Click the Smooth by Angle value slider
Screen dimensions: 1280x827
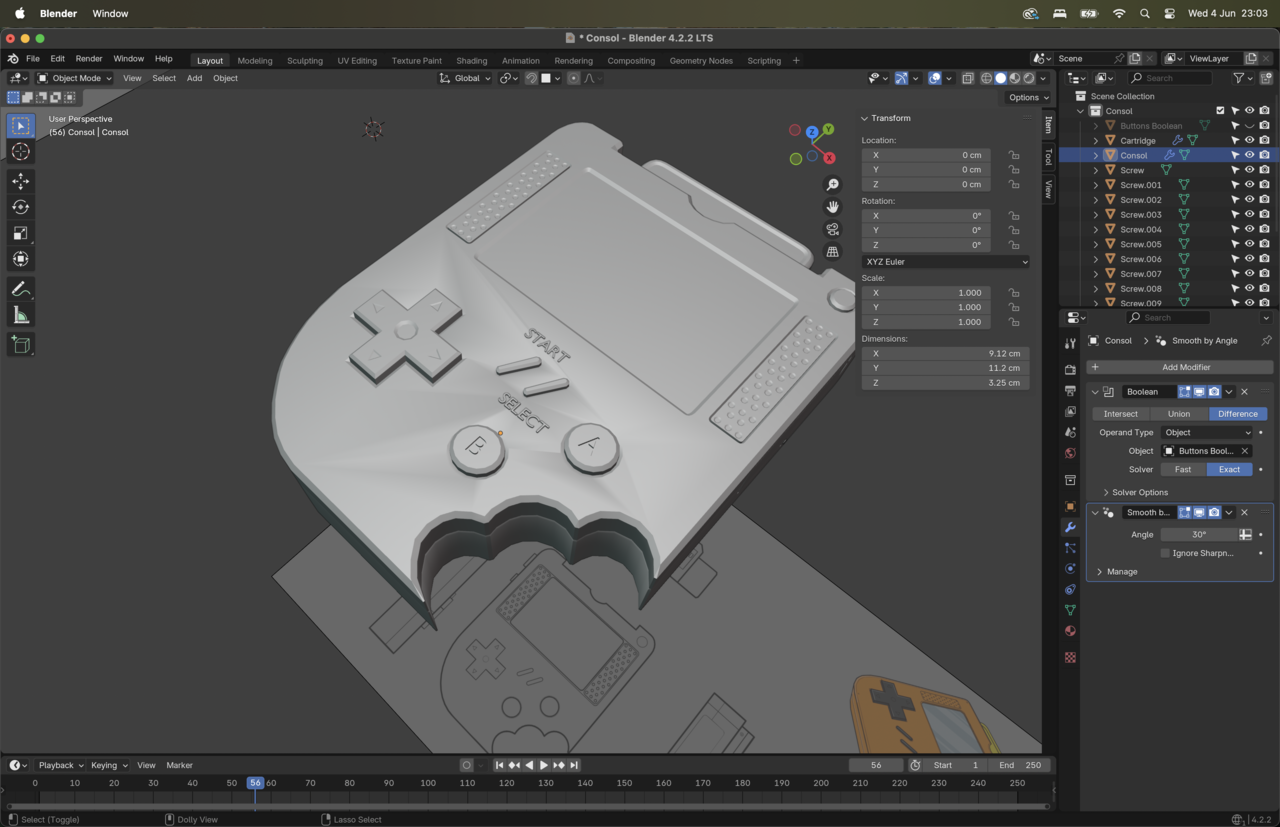[1198, 535]
